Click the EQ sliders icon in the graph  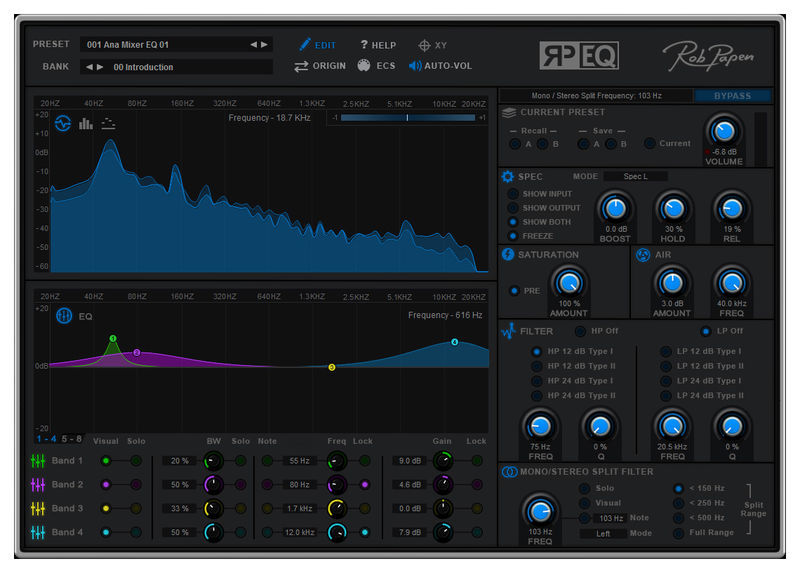pos(64,316)
